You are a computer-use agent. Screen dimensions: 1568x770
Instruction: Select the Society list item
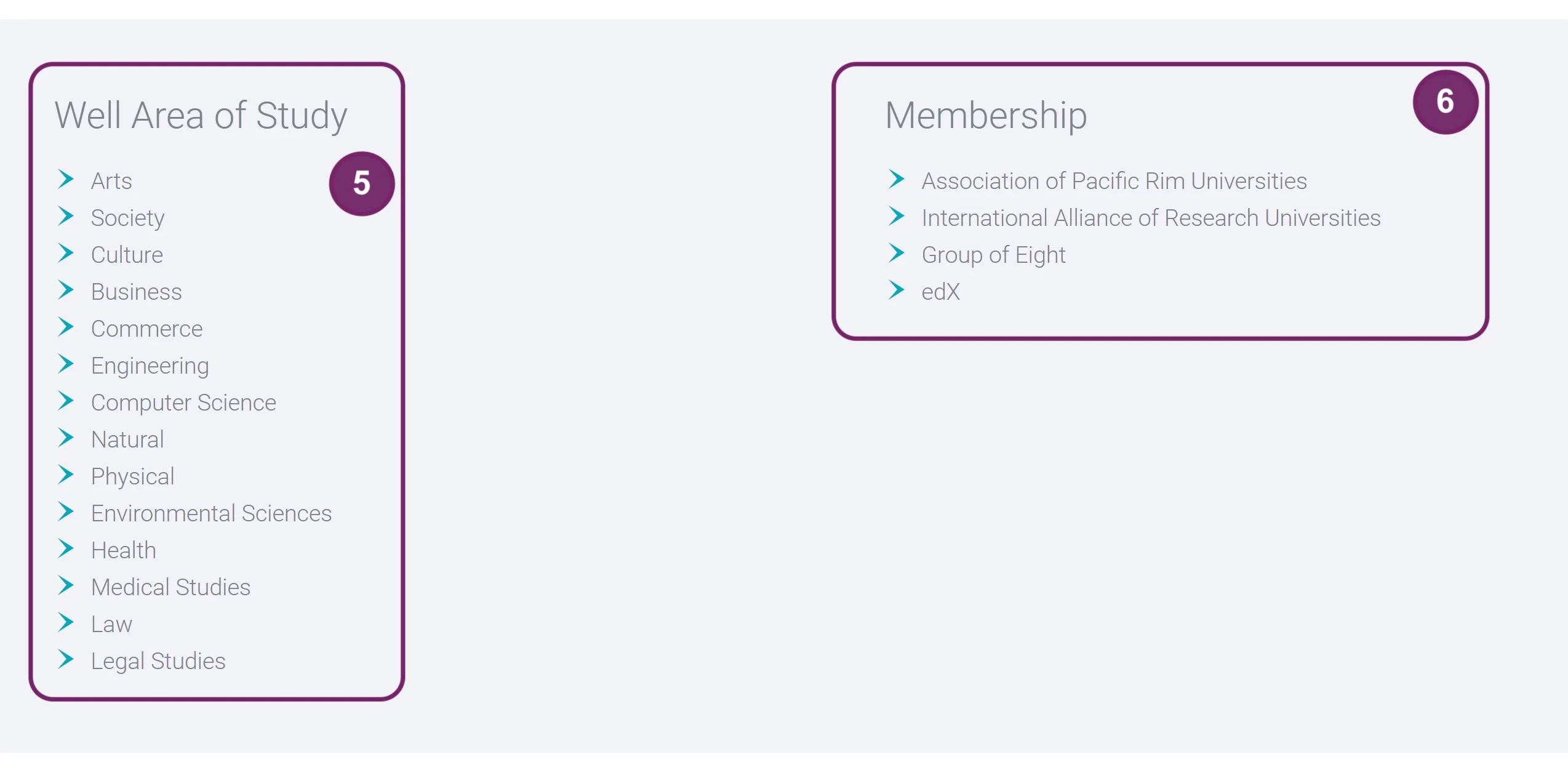[x=127, y=218]
